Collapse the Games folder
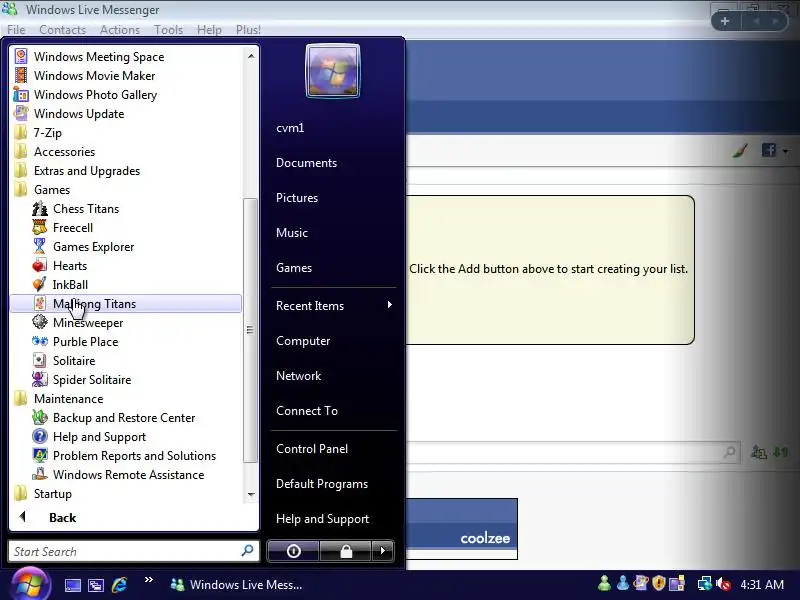The image size is (800, 600). coord(52,190)
